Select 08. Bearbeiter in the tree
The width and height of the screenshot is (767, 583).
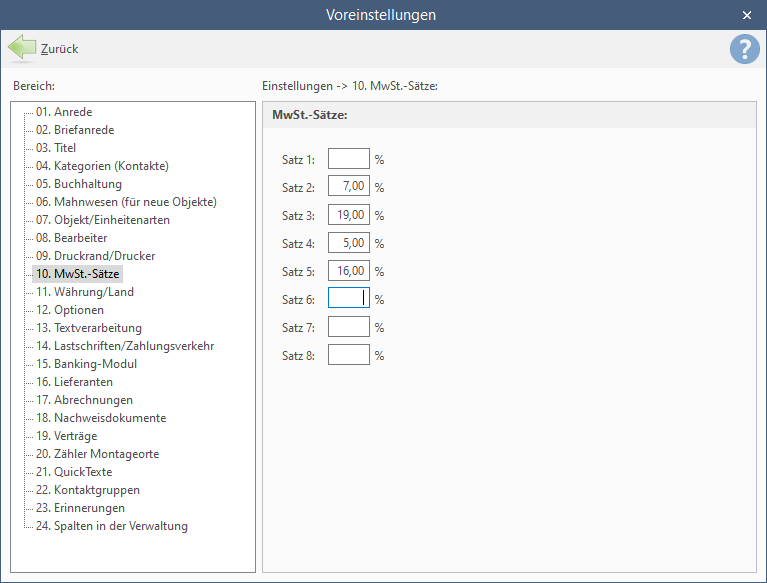click(x=71, y=238)
